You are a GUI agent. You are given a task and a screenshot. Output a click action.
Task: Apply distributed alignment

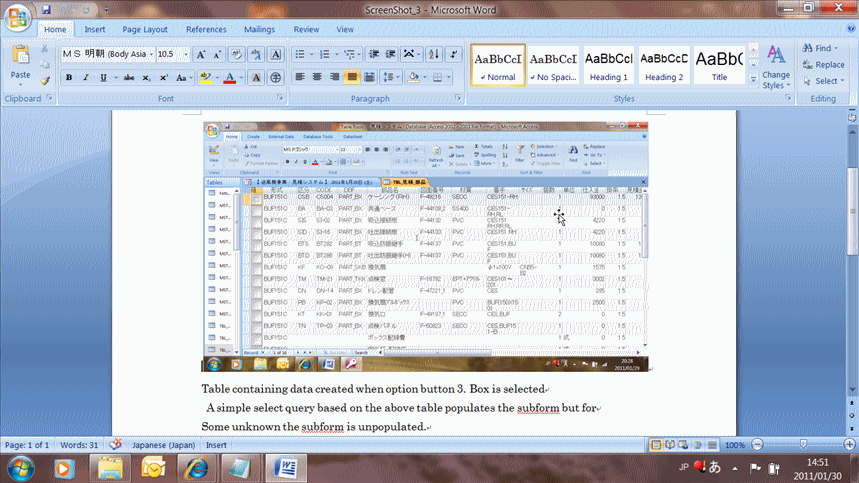pyautogui.click(x=369, y=77)
